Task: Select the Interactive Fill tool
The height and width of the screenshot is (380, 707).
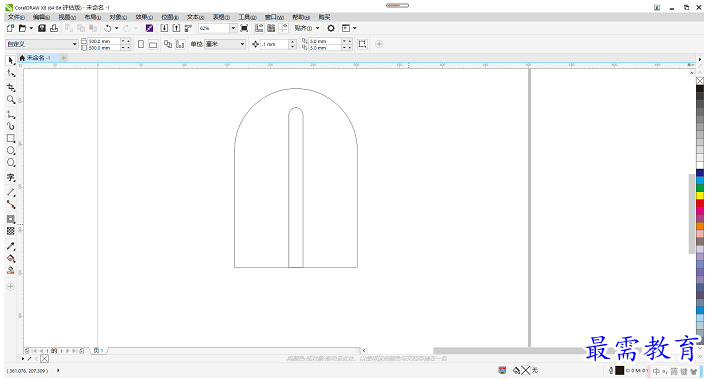Action: pos(11,258)
